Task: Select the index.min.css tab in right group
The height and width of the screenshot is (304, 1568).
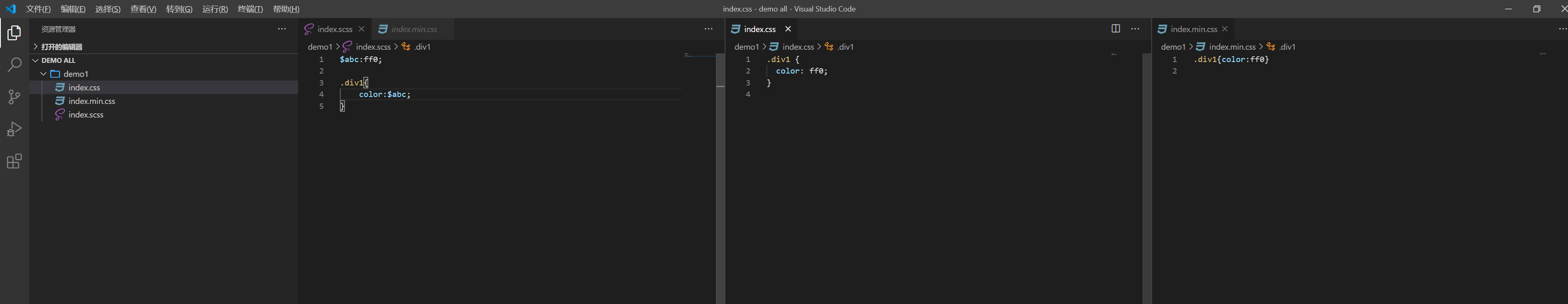Action: pyautogui.click(x=1194, y=29)
